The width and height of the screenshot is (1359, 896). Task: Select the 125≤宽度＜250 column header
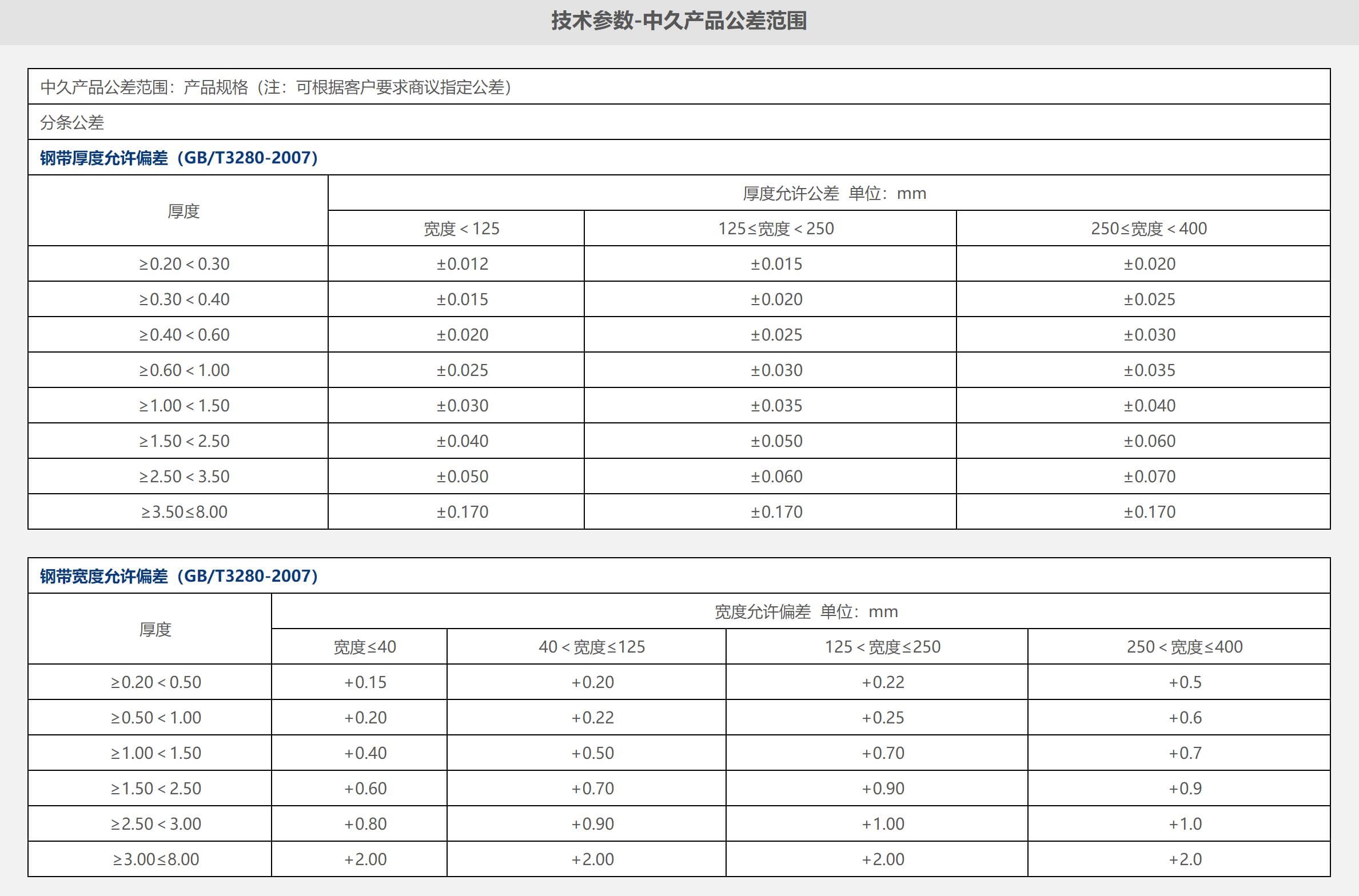(x=776, y=229)
